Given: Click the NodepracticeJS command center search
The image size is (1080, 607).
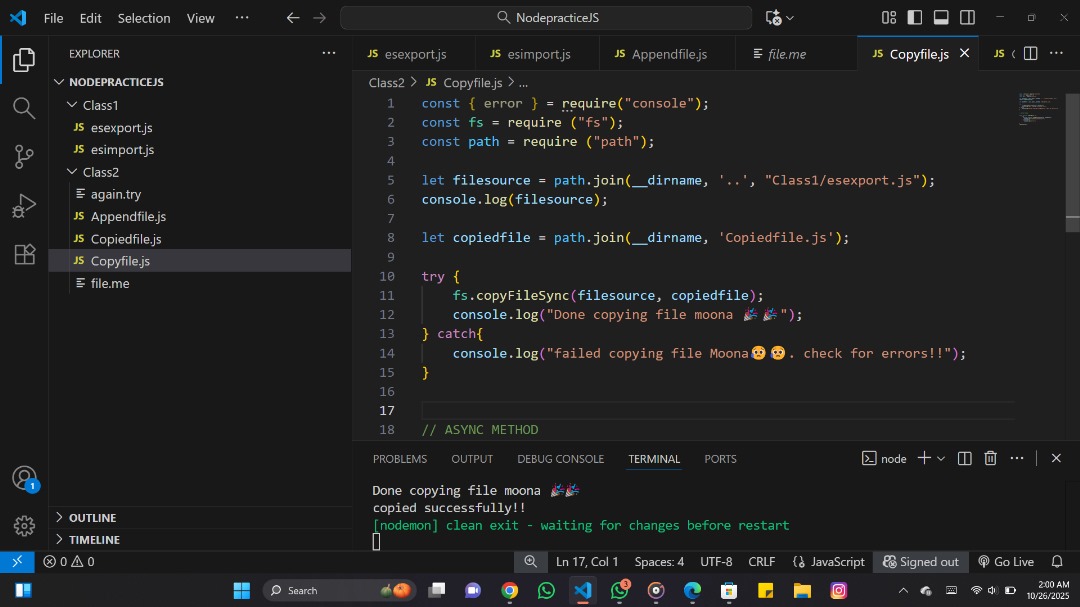Looking at the screenshot, I should point(546,18).
